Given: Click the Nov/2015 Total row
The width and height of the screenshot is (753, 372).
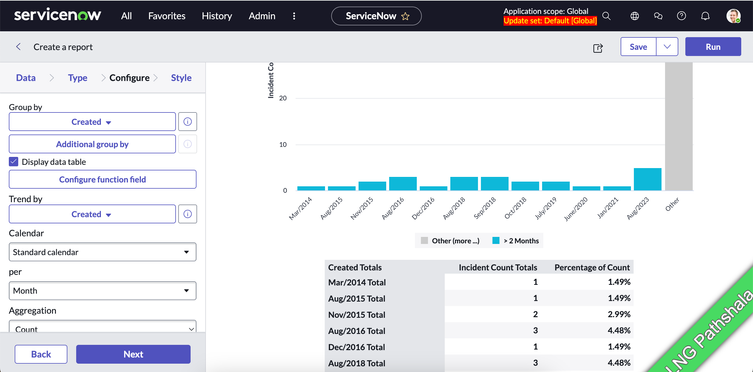Looking at the screenshot, I should coord(479,314).
